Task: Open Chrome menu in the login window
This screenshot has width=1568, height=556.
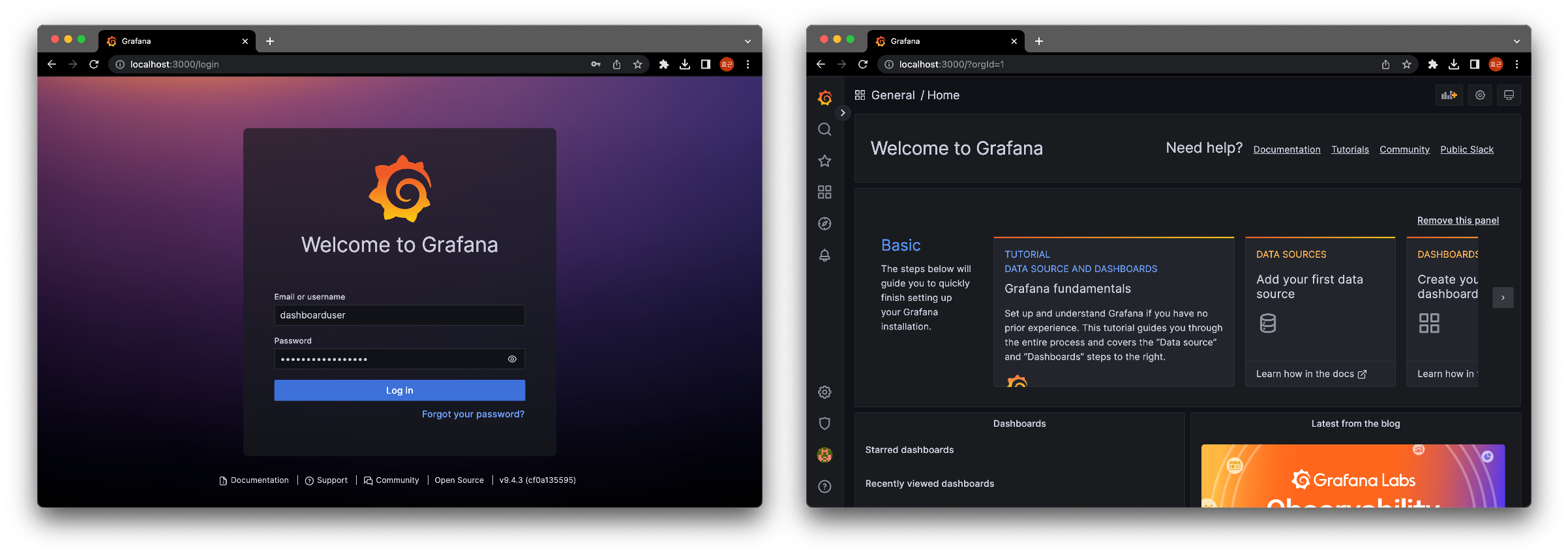Action: [x=747, y=64]
